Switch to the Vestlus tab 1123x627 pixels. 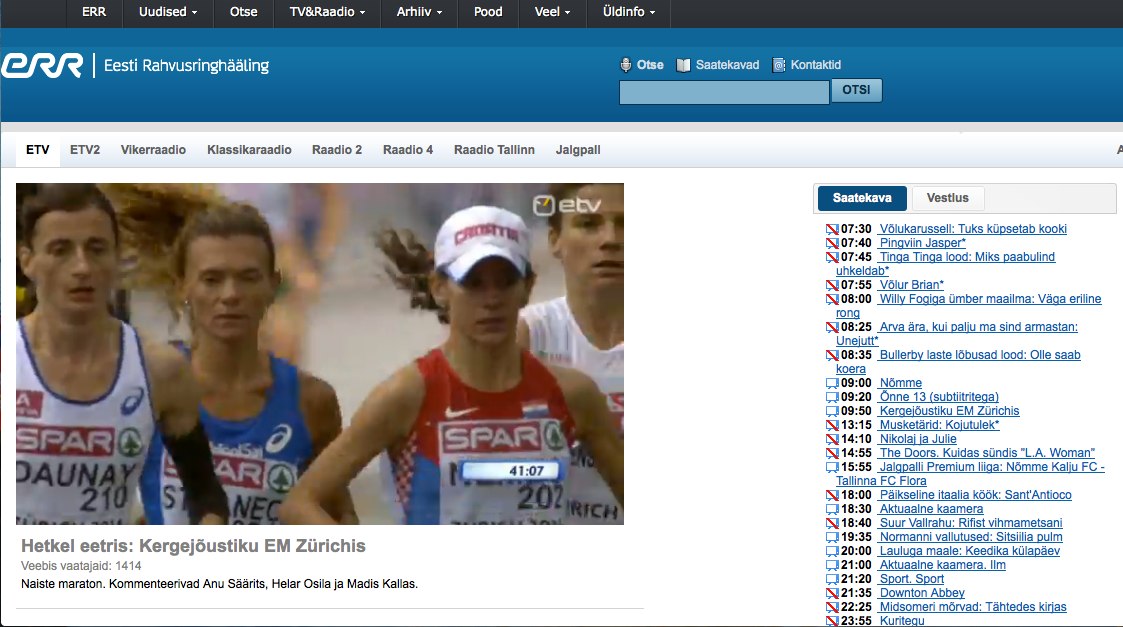948,198
